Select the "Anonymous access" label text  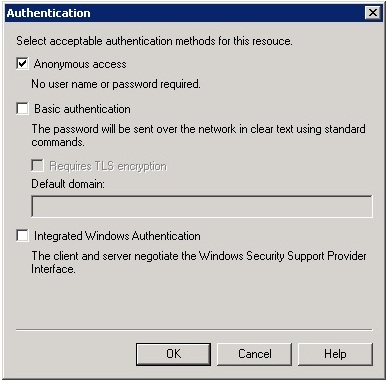point(80,64)
